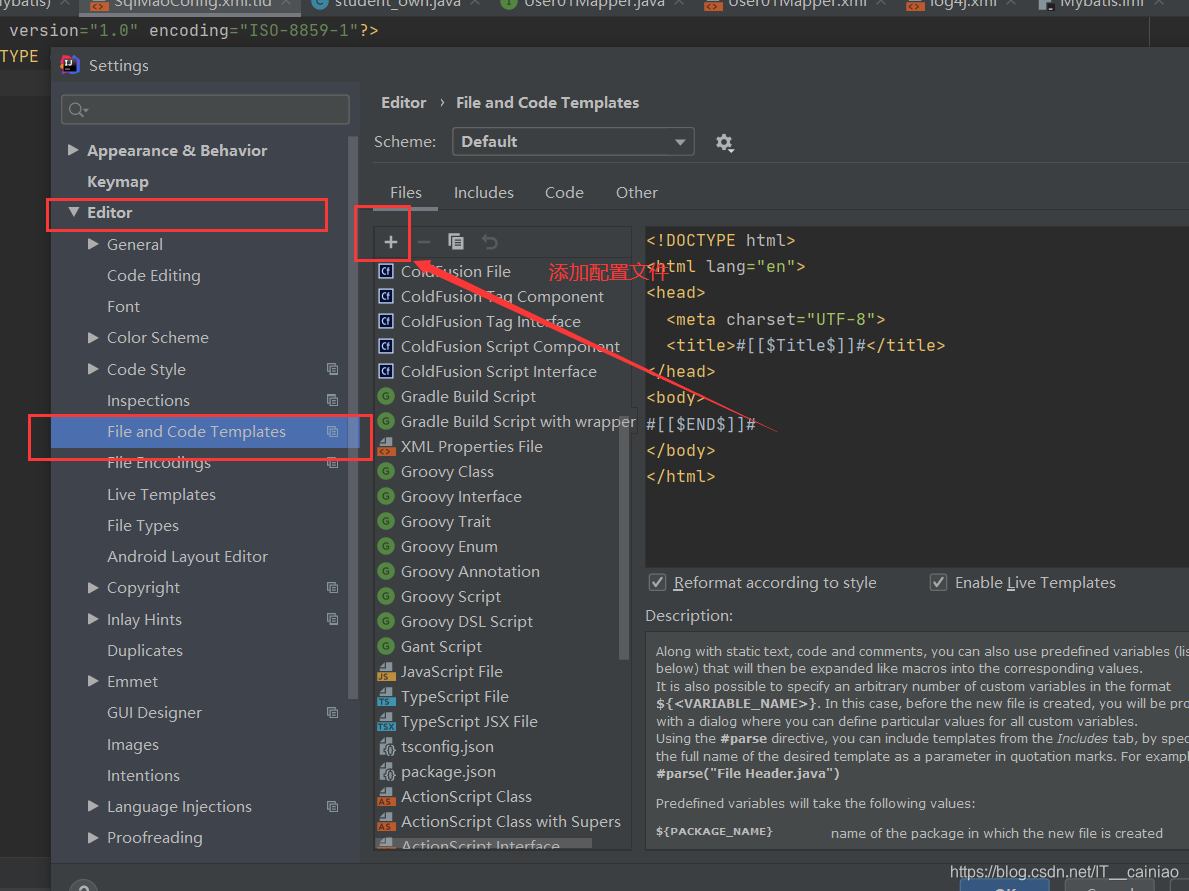Screen dimensions: 1189x891
Task: Select TypeScript JSX File template
Action: coord(469,722)
